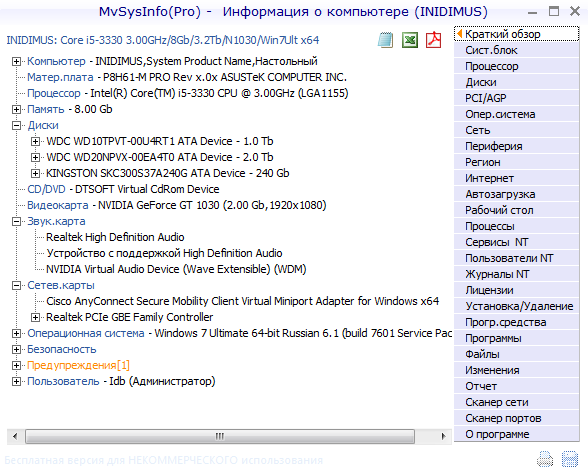Screen dimensions: 588x472
Task: Open the Изменения section
Action: [x=516, y=370]
